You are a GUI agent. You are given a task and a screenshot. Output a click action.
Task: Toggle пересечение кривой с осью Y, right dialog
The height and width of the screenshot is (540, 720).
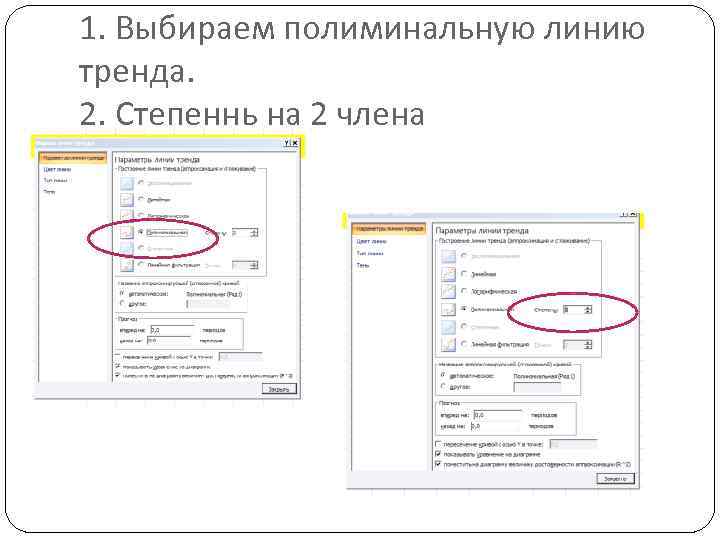(x=438, y=444)
